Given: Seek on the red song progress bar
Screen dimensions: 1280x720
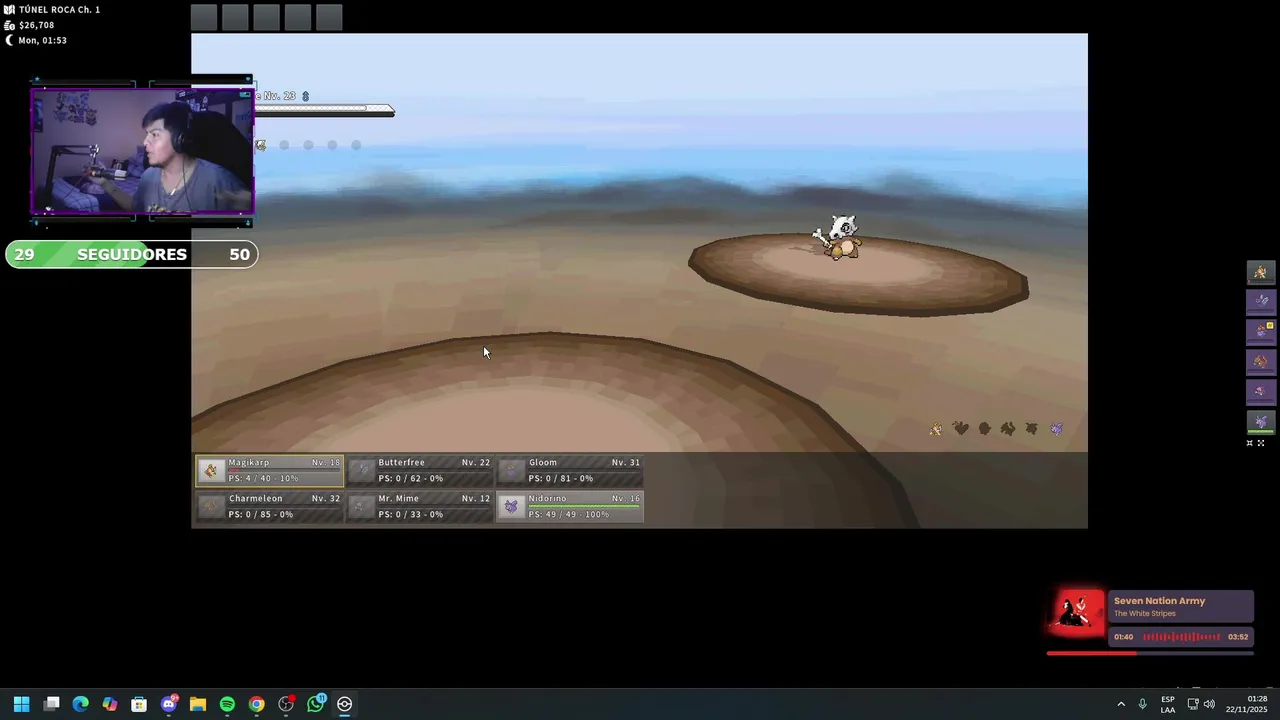Looking at the screenshot, I should pyautogui.click(x=1150, y=654).
